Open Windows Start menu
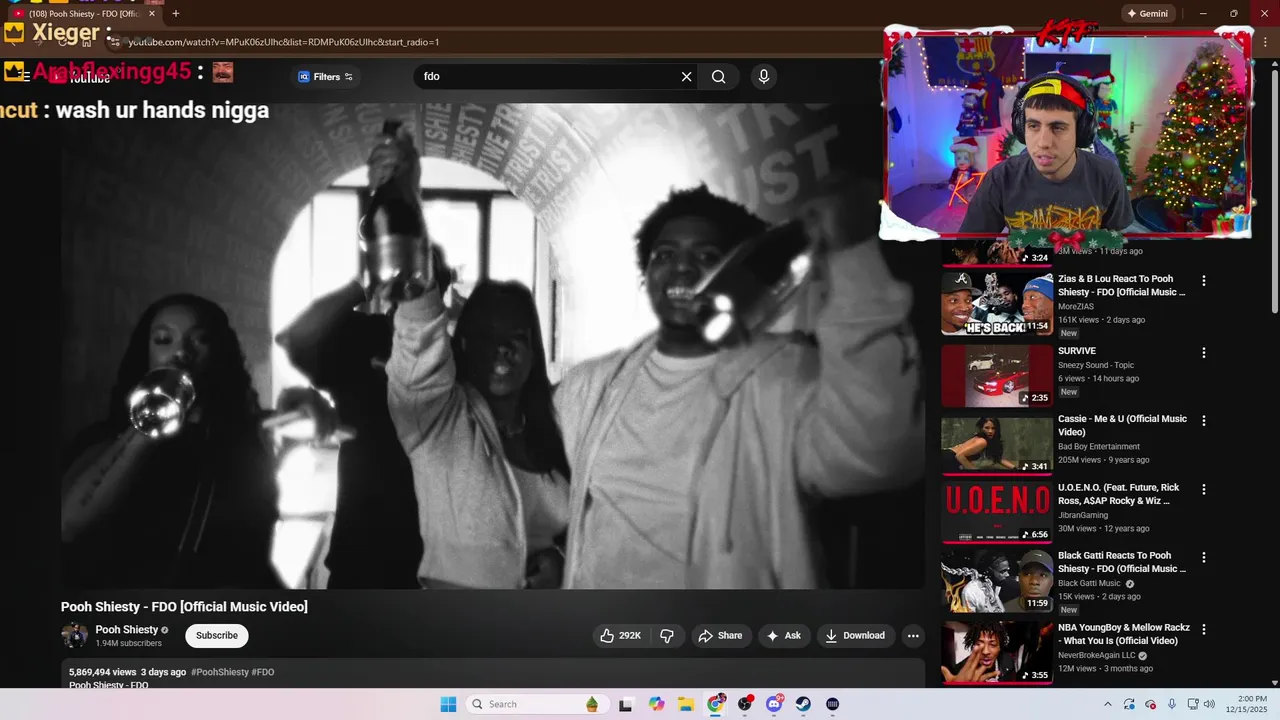The image size is (1280, 720). [448, 704]
